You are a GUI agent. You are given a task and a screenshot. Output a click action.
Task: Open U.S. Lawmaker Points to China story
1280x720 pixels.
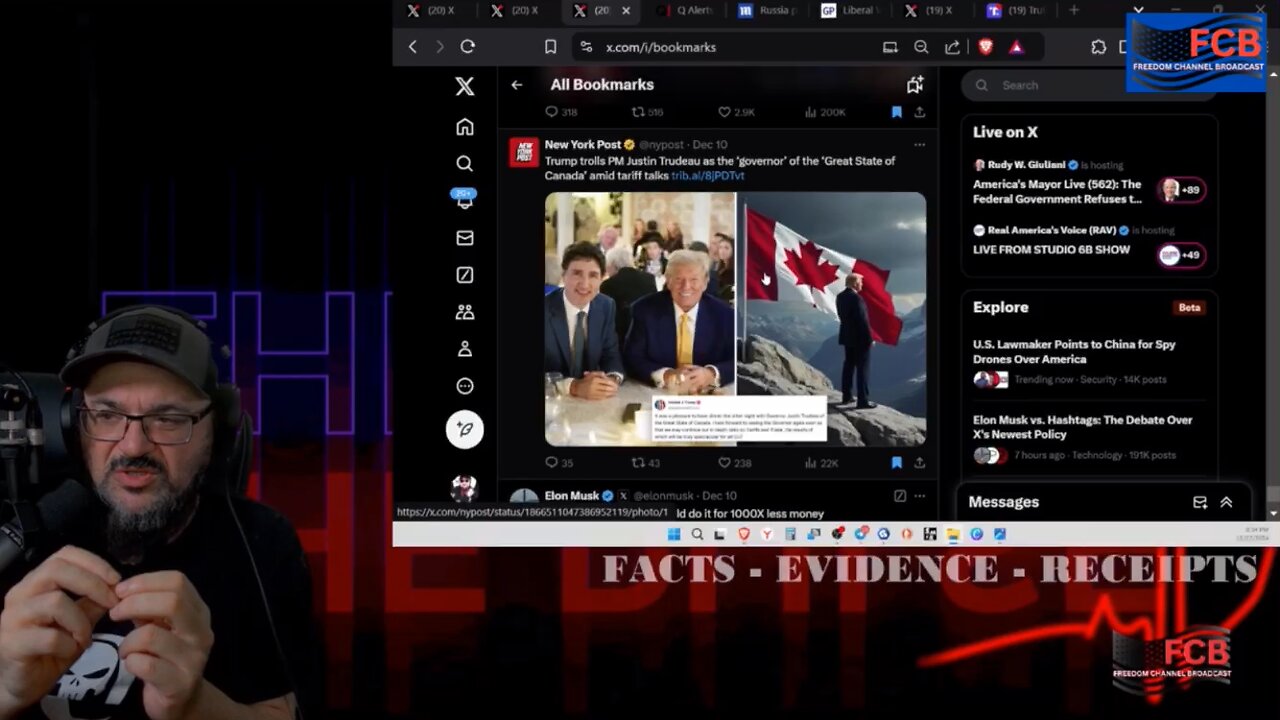pos(1089,361)
